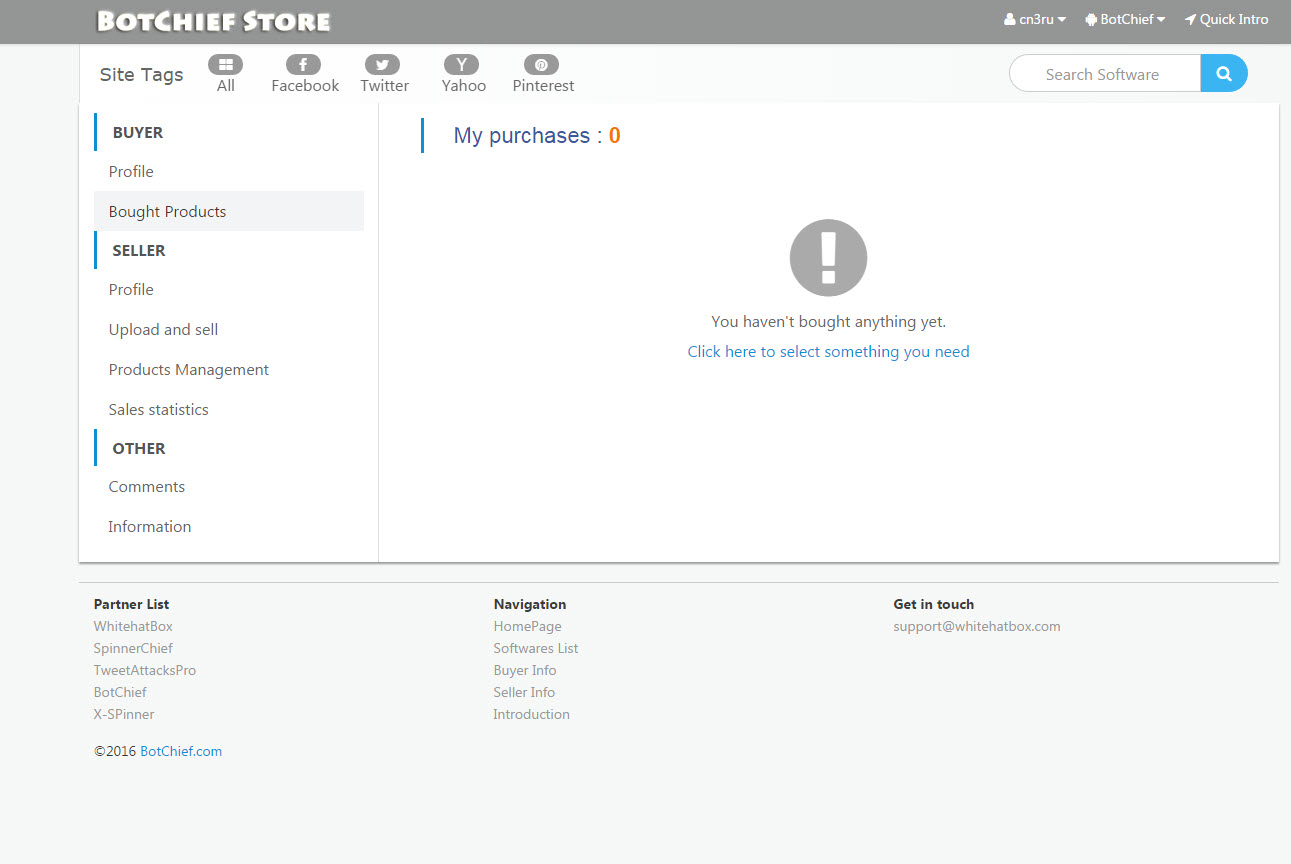Open SpinnerChief partner link in footer
The height and width of the screenshot is (864, 1291).
pos(133,649)
